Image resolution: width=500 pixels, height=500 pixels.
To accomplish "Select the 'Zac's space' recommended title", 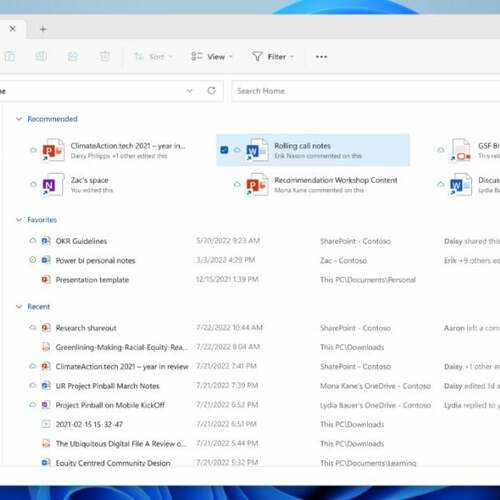I will coord(89,180).
